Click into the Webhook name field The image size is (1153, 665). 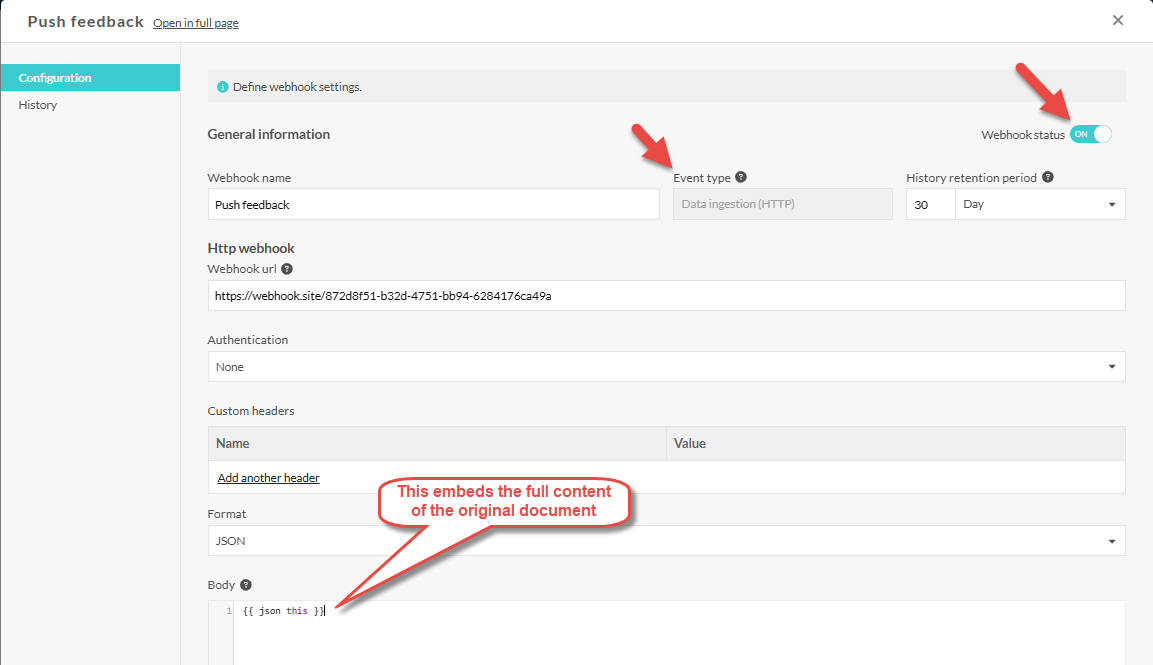(433, 204)
